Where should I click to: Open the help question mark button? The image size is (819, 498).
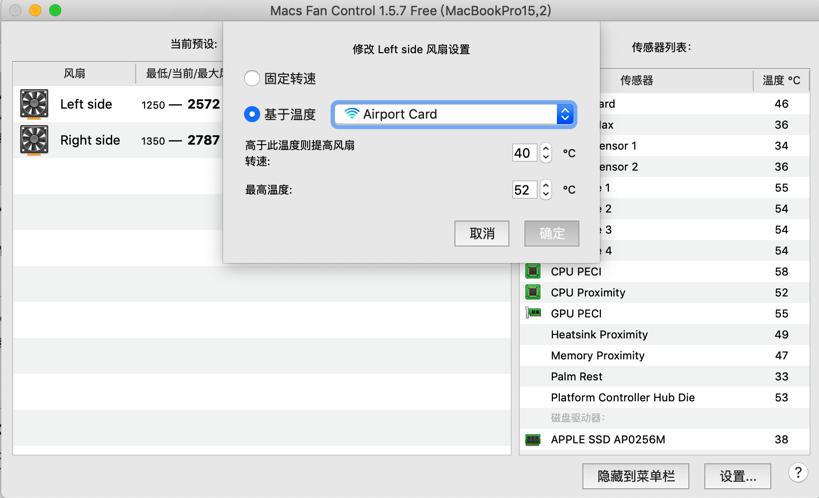(x=798, y=472)
